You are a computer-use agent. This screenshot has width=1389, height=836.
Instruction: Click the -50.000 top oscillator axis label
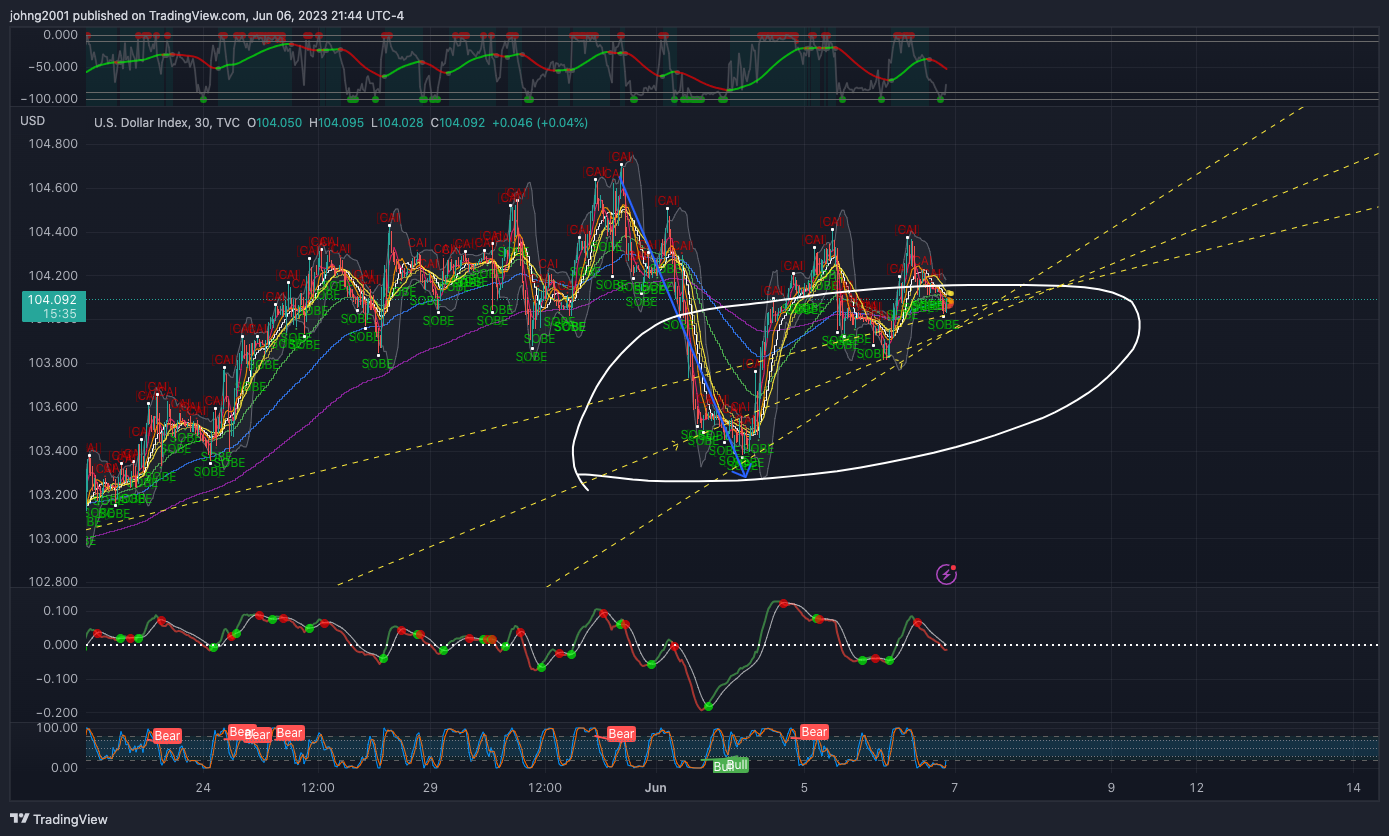[54, 67]
